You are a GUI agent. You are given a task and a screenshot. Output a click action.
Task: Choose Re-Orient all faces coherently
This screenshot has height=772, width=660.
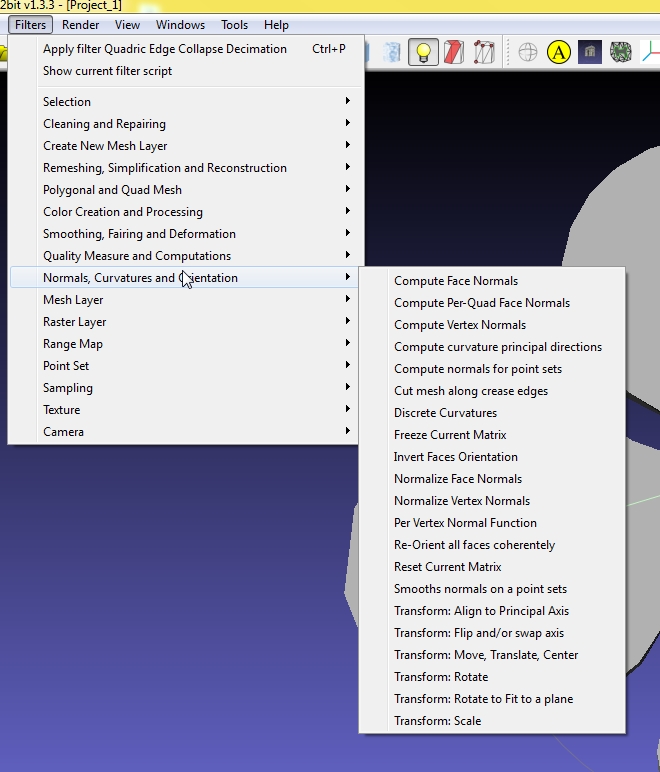[x=492, y=545]
